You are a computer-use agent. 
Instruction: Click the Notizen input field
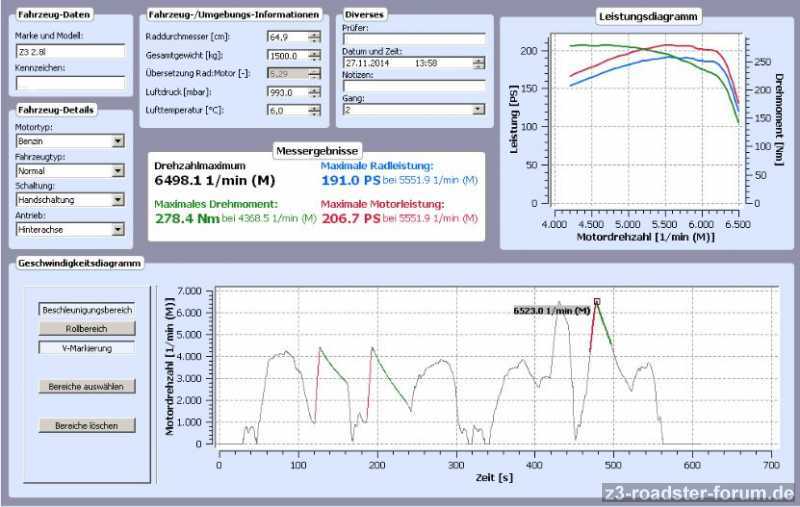pyautogui.click(x=412, y=86)
